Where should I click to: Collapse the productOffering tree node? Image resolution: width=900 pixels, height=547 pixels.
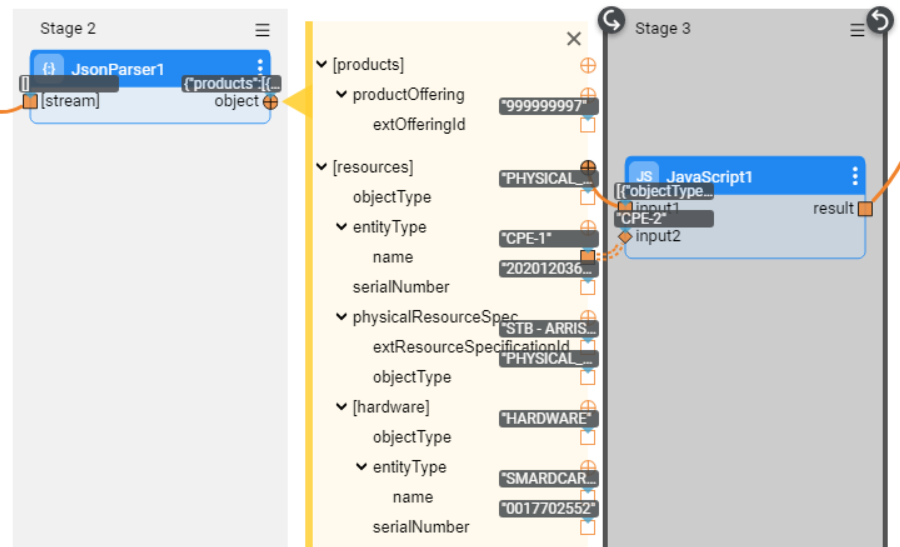(x=342, y=95)
